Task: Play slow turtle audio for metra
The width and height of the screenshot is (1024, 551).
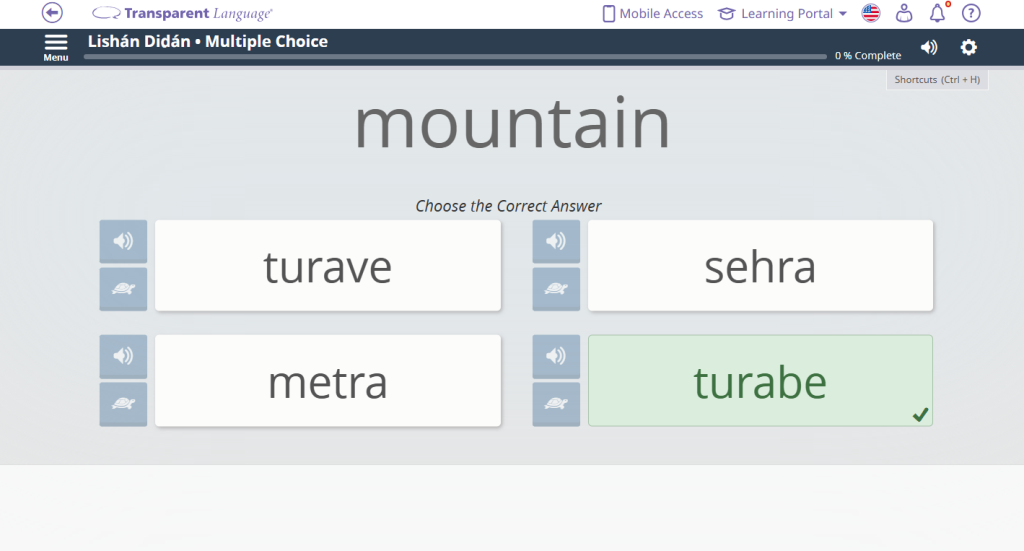Action: [123, 404]
